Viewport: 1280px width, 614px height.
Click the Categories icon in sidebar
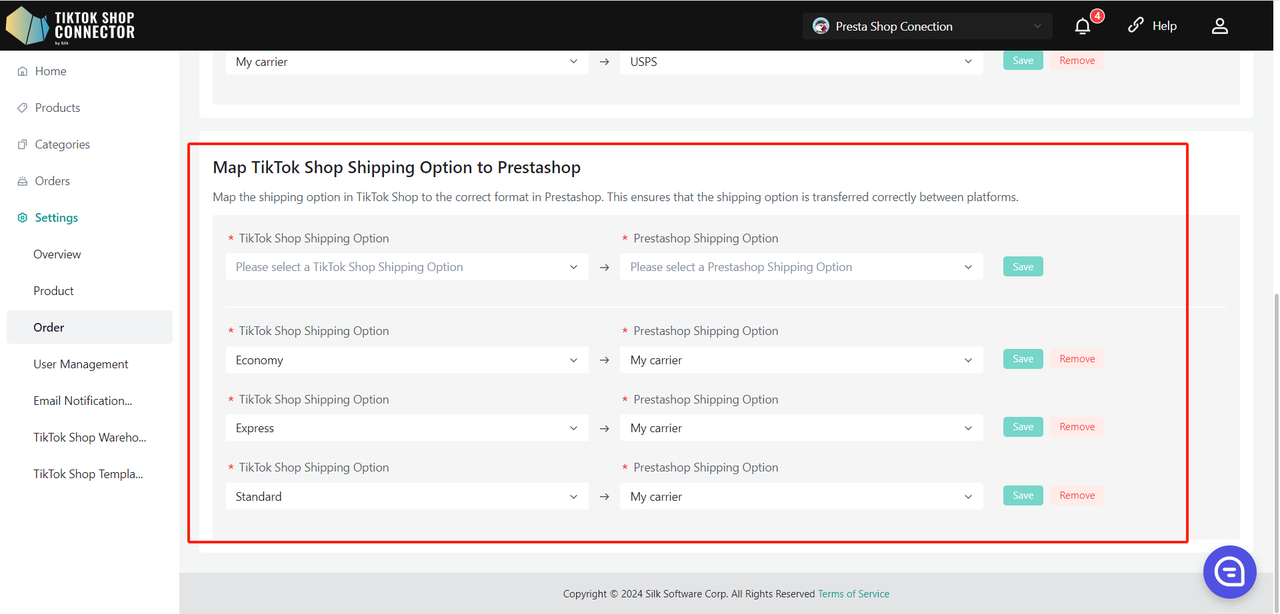[23, 145]
